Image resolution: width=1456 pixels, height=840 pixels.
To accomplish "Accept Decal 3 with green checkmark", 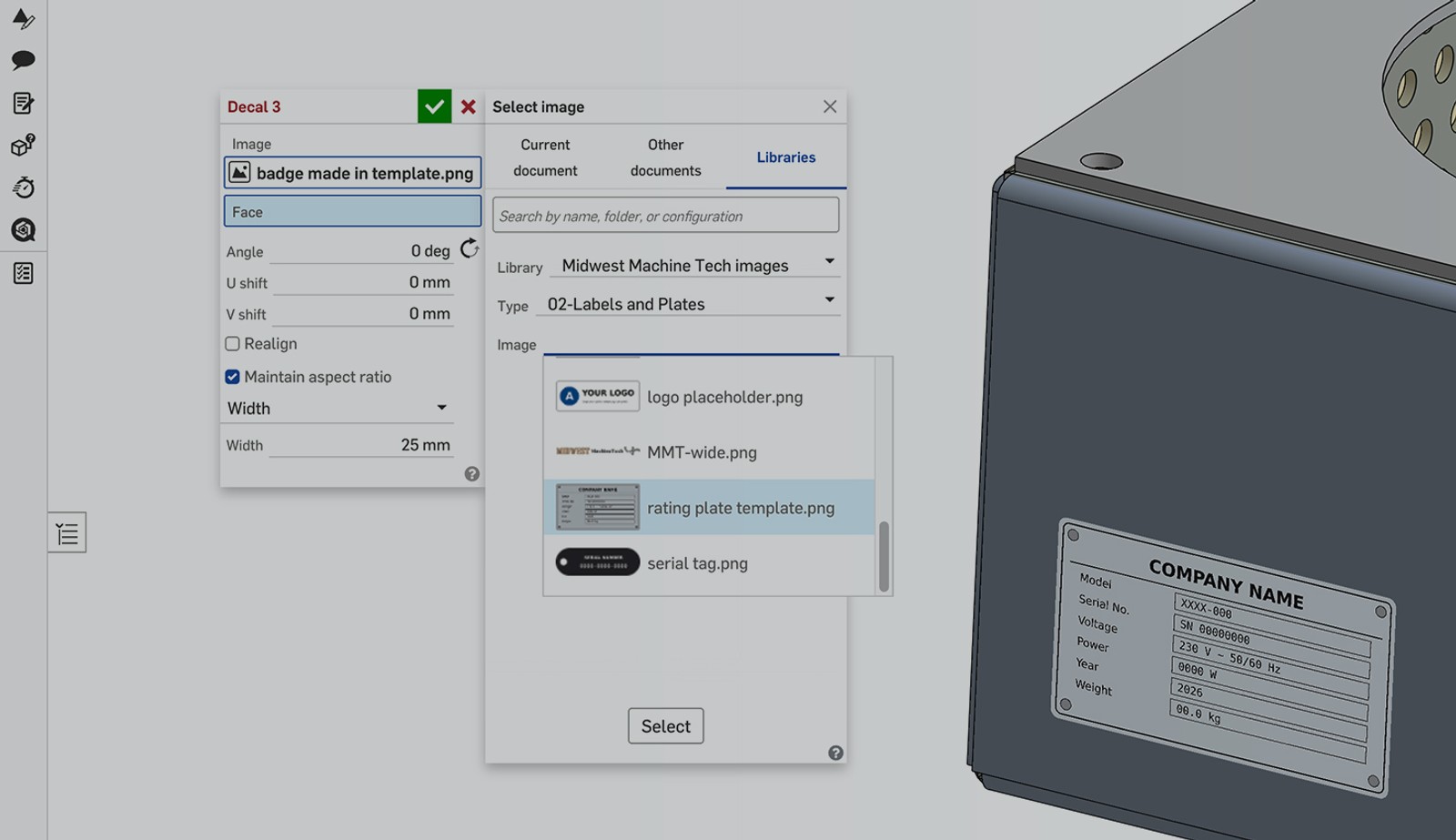I will 435,106.
